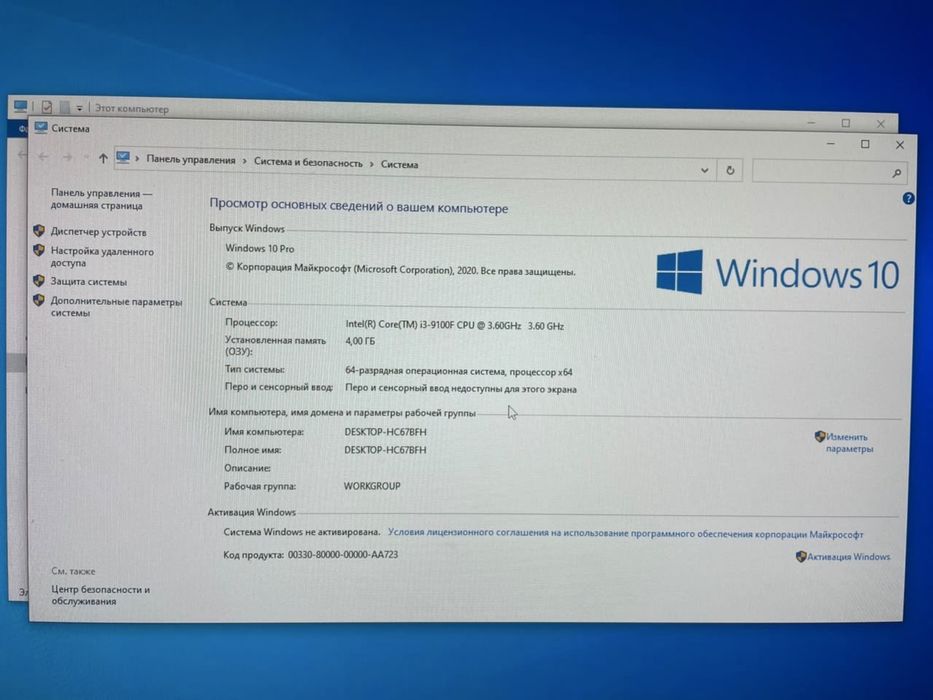Click the computer icon in the address bar
933x700 pixels.
tap(123, 158)
